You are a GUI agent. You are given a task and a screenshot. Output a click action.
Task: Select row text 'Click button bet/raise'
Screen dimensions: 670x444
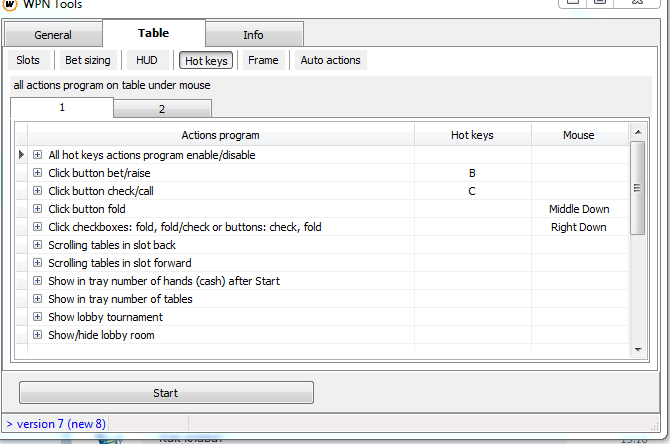pyautogui.click(x=99, y=173)
